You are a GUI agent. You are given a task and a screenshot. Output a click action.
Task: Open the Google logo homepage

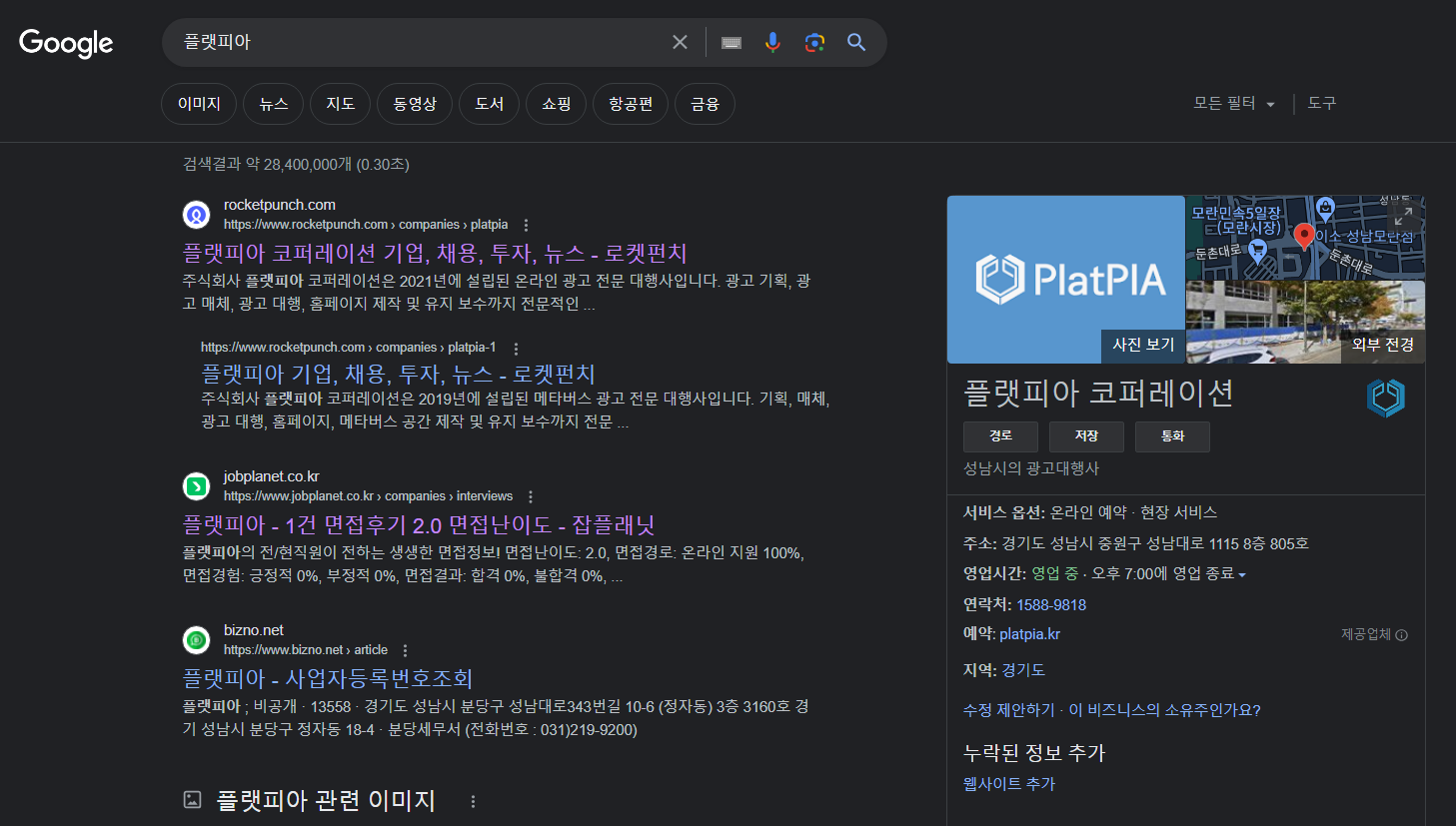[x=66, y=43]
